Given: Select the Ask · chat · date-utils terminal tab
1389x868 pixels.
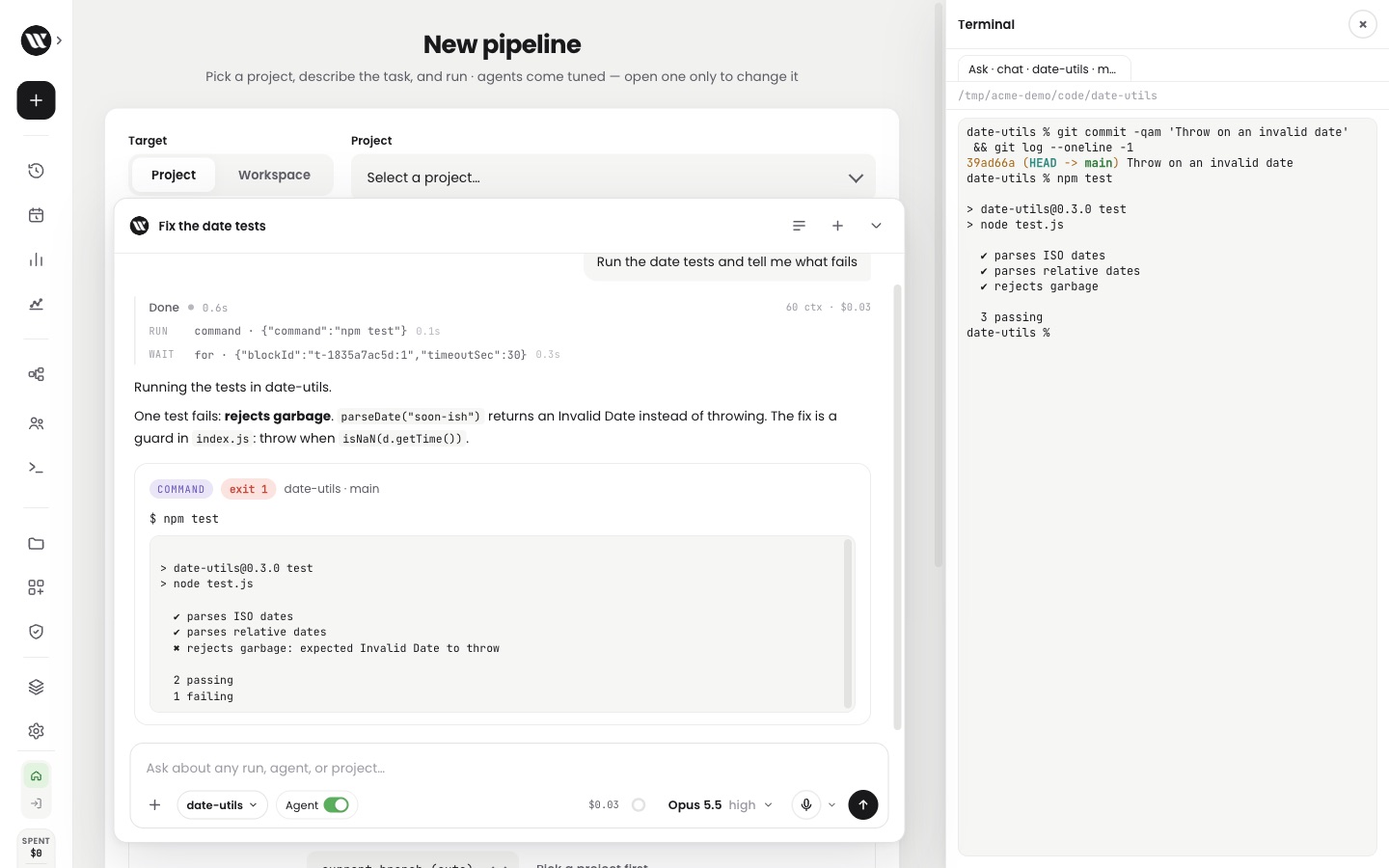Looking at the screenshot, I should [x=1043, y=69].
